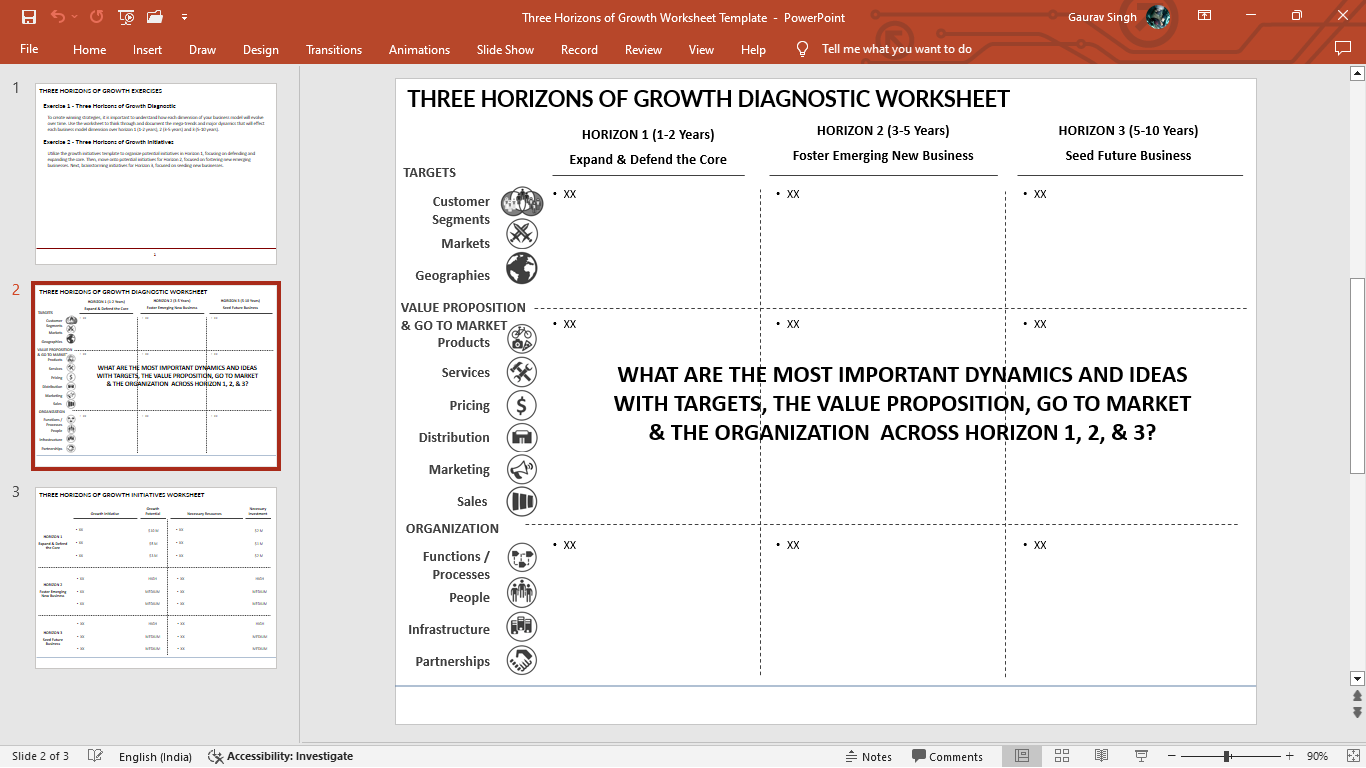The width and height of the screenshot is (1366, 768).
Task: Start Slide Show from the status bar icon
Action: pyautogui.click(x=1140, y=756)
